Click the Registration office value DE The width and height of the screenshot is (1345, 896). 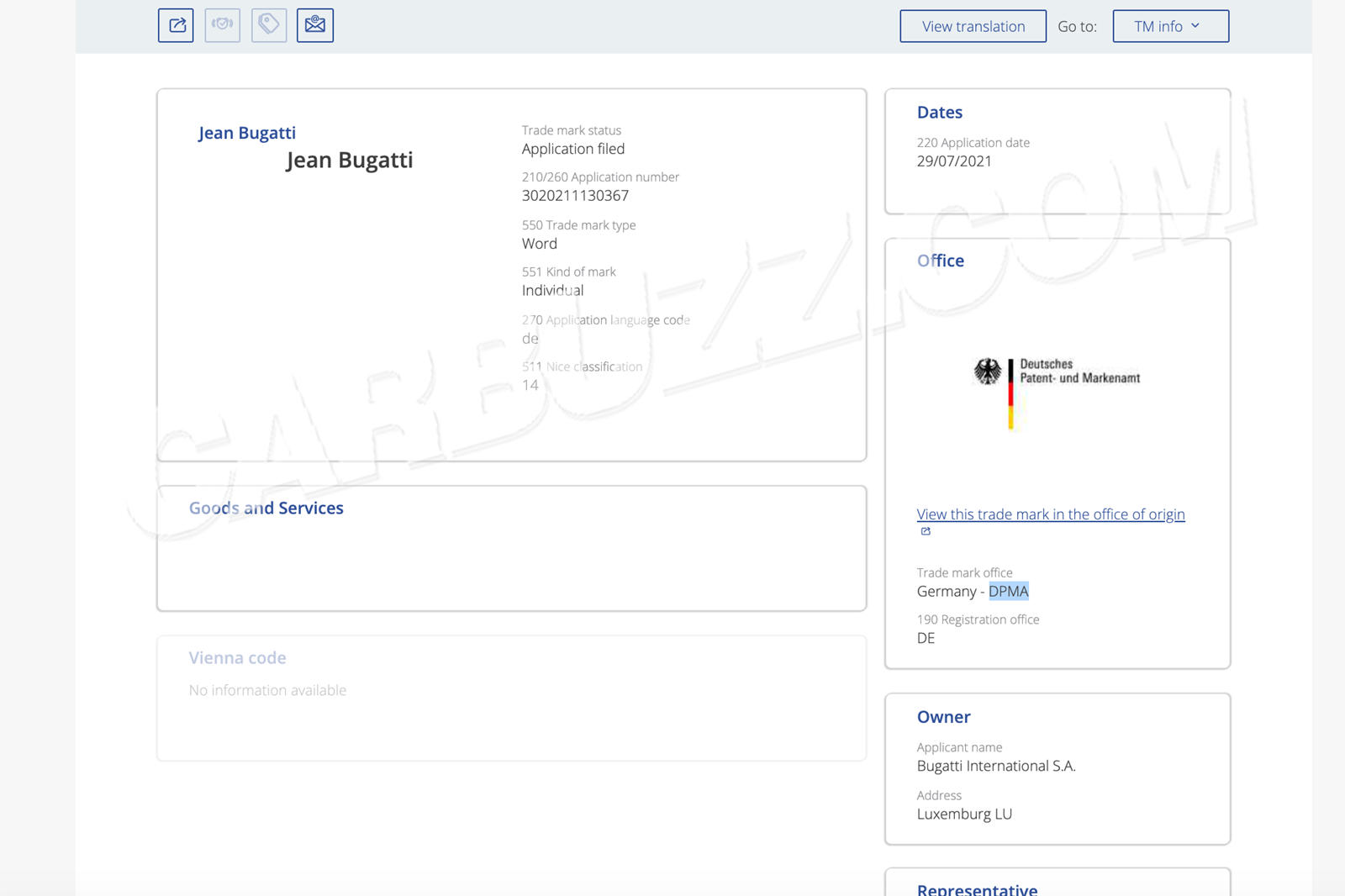926,638
